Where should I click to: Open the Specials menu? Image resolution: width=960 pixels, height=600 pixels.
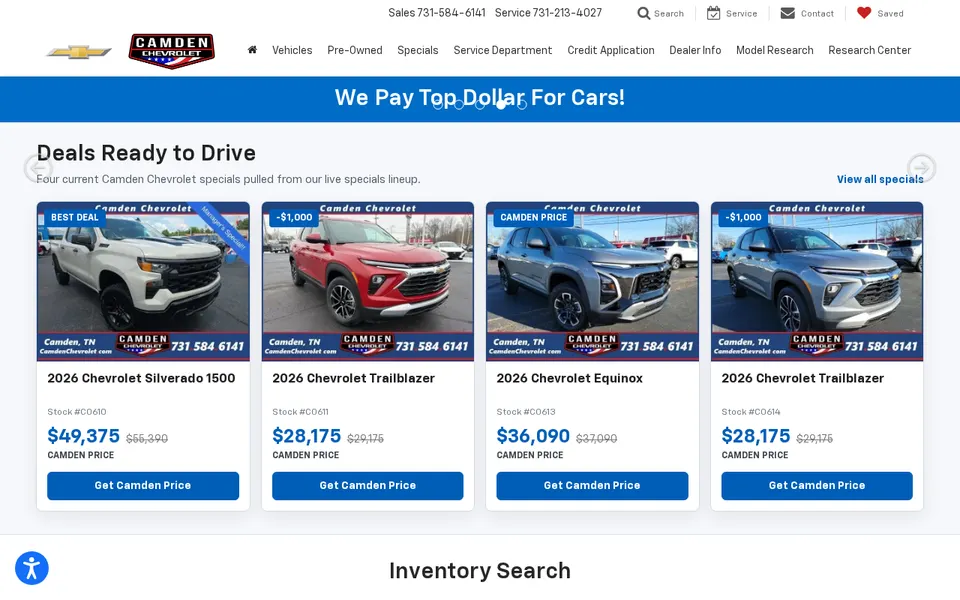click(x=418, y=50)
